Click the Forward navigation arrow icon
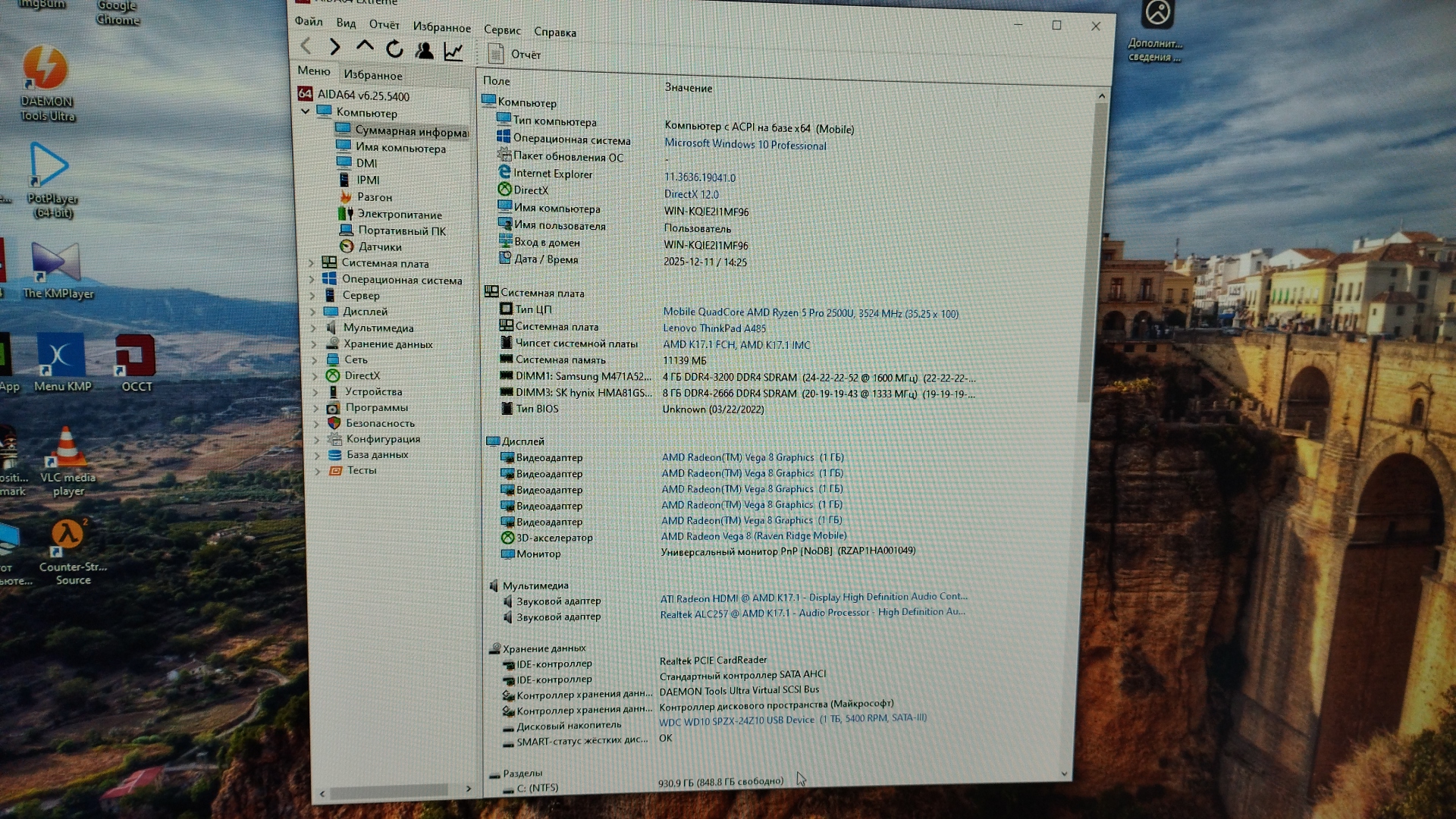The image size is (1456, 819). (334, 47)
